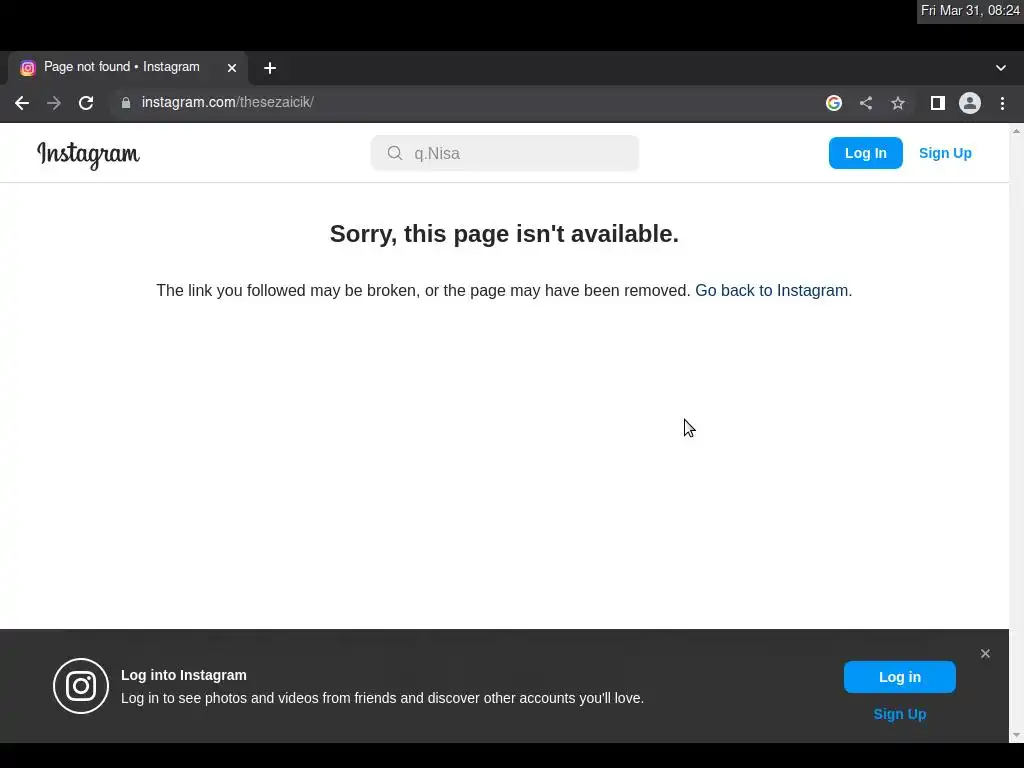Open Google icon in address bar
This screenshot has height=768, width=1024.
(834, 103)
